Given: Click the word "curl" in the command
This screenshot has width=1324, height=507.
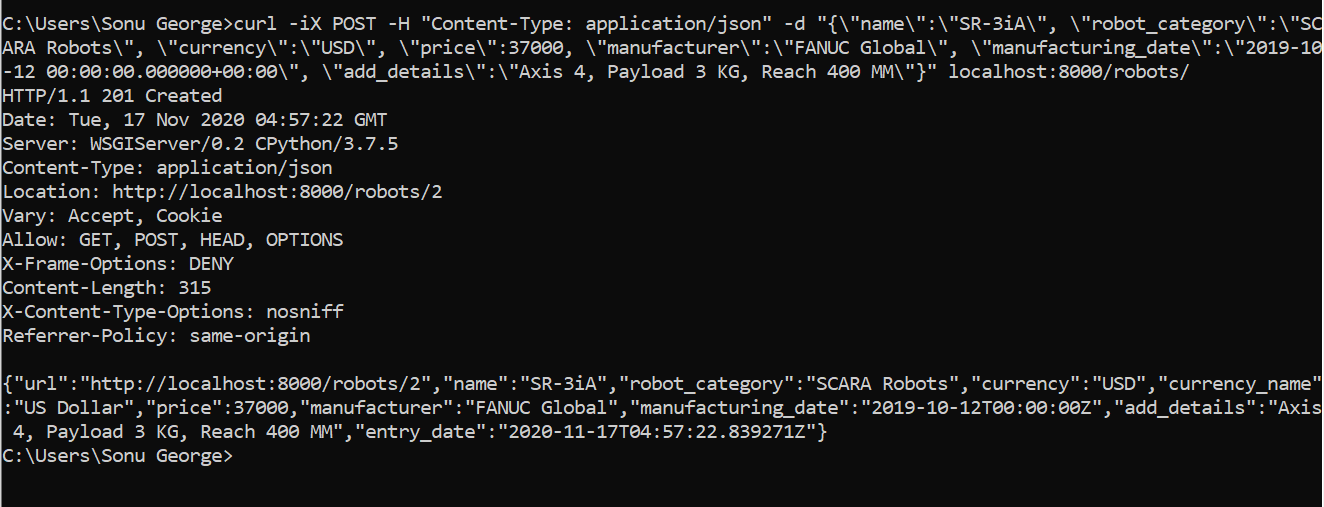Looking at the screenshot, I should (254, 24).
